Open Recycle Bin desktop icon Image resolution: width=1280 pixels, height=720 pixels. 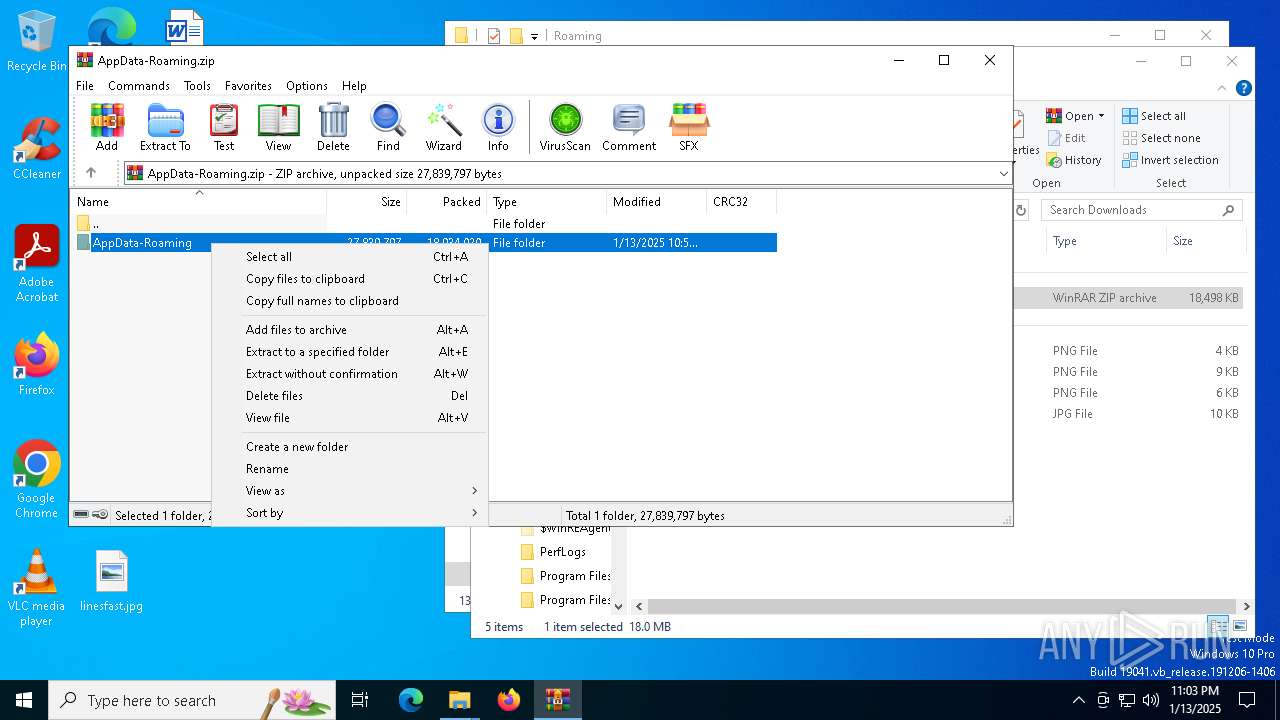click(36, 41)
